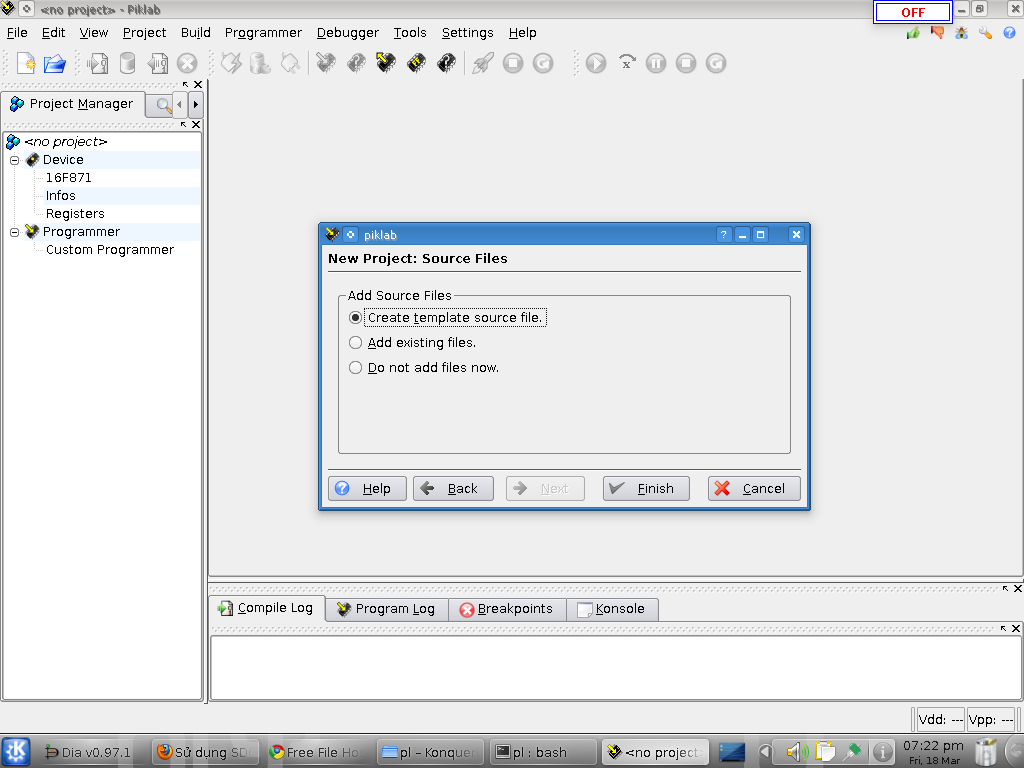Screen dimensions: 1024x768
Task: Switch to pl : bash taskbar entry
Action: pyautogui.click(x=543, y=752)
